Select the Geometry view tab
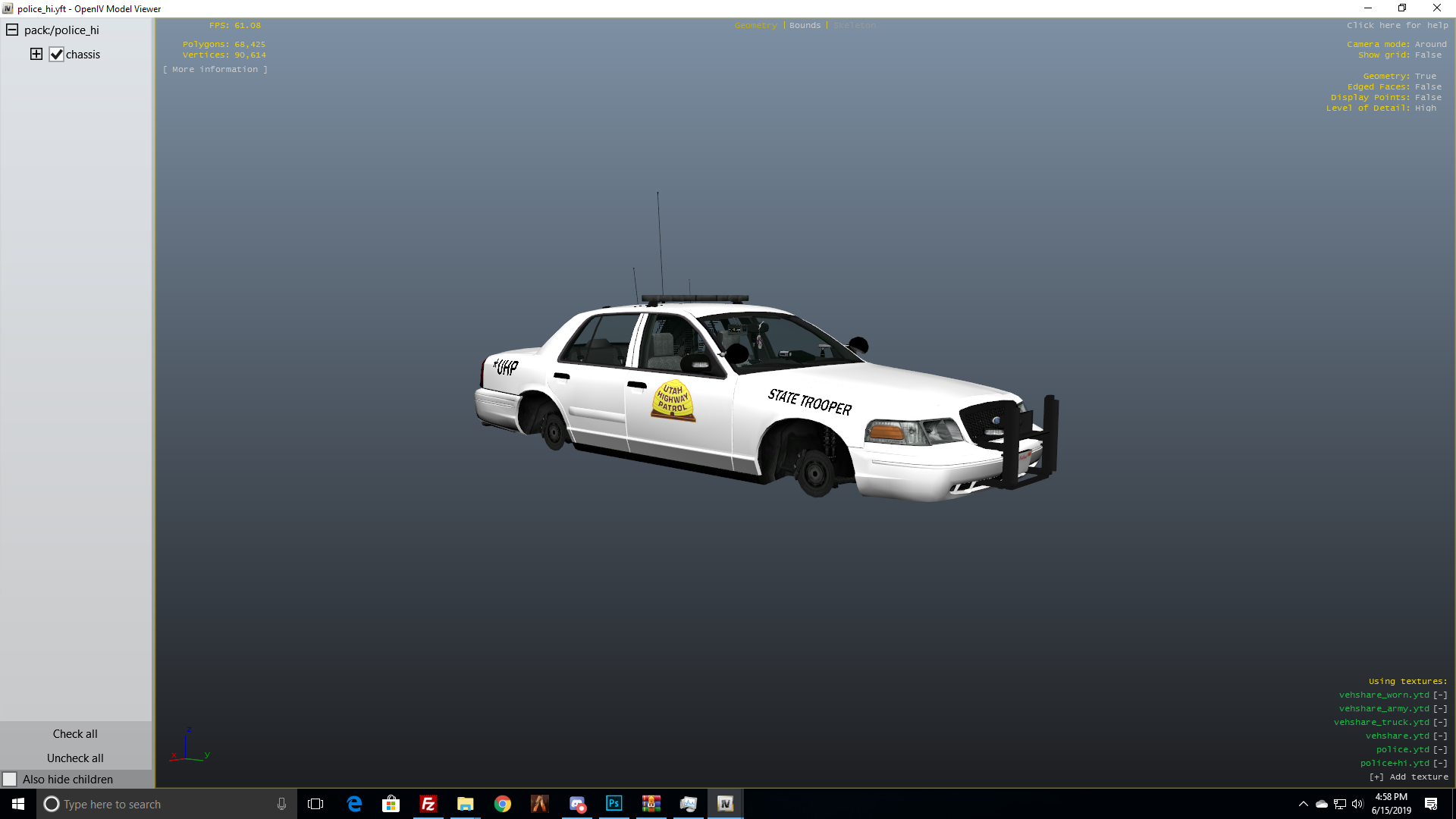The width and height of the screenshot is (1456, 819). pyautogui.click(x=755, y=25)
